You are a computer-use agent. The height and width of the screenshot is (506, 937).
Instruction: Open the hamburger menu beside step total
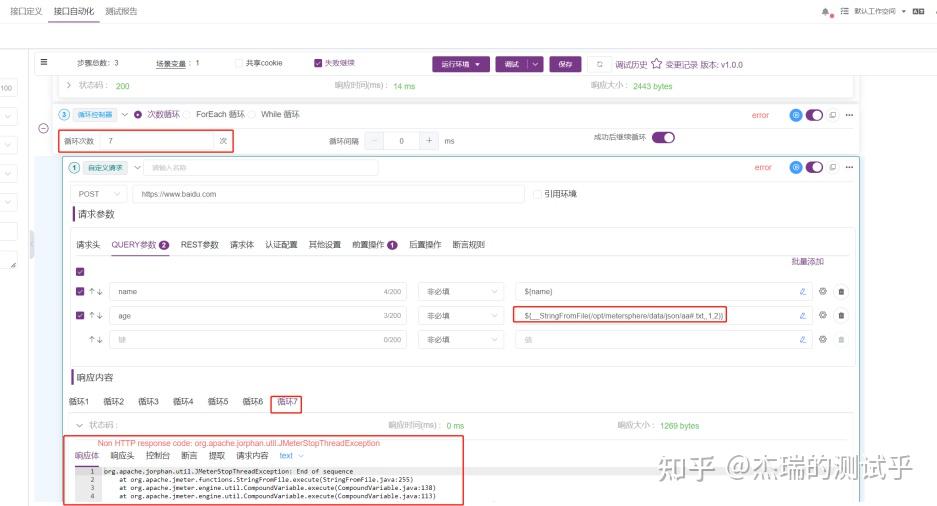coord(44,62)
